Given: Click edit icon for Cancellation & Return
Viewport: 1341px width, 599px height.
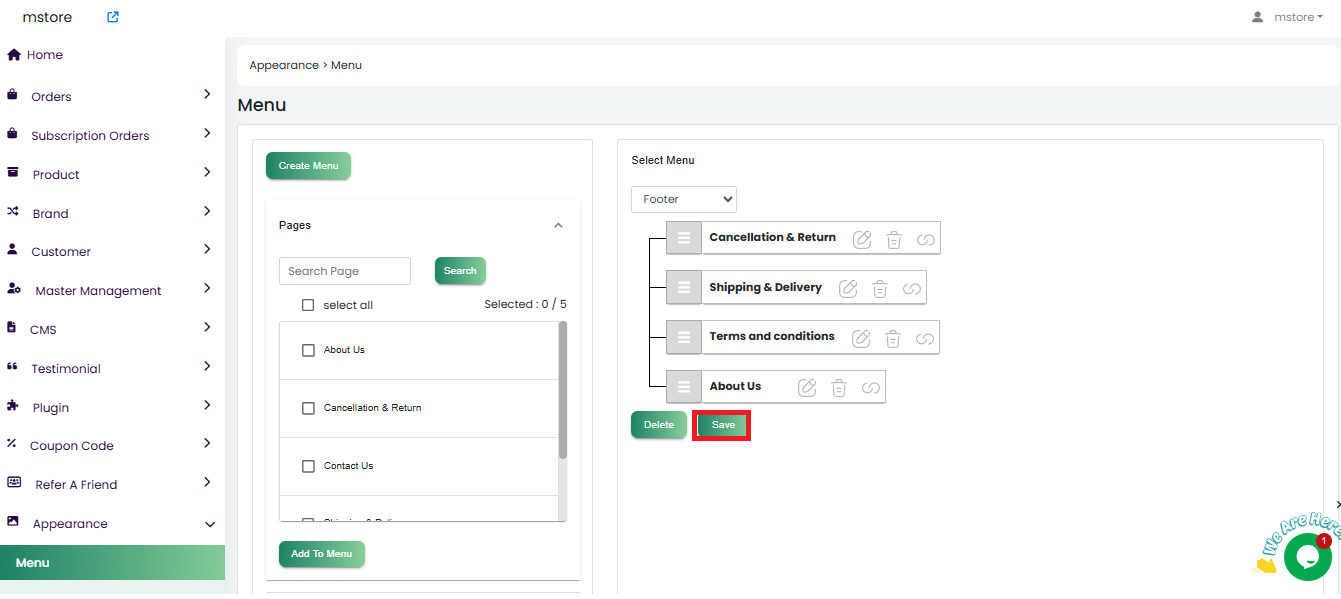Looking at the screenshot, I should point(862,239).
